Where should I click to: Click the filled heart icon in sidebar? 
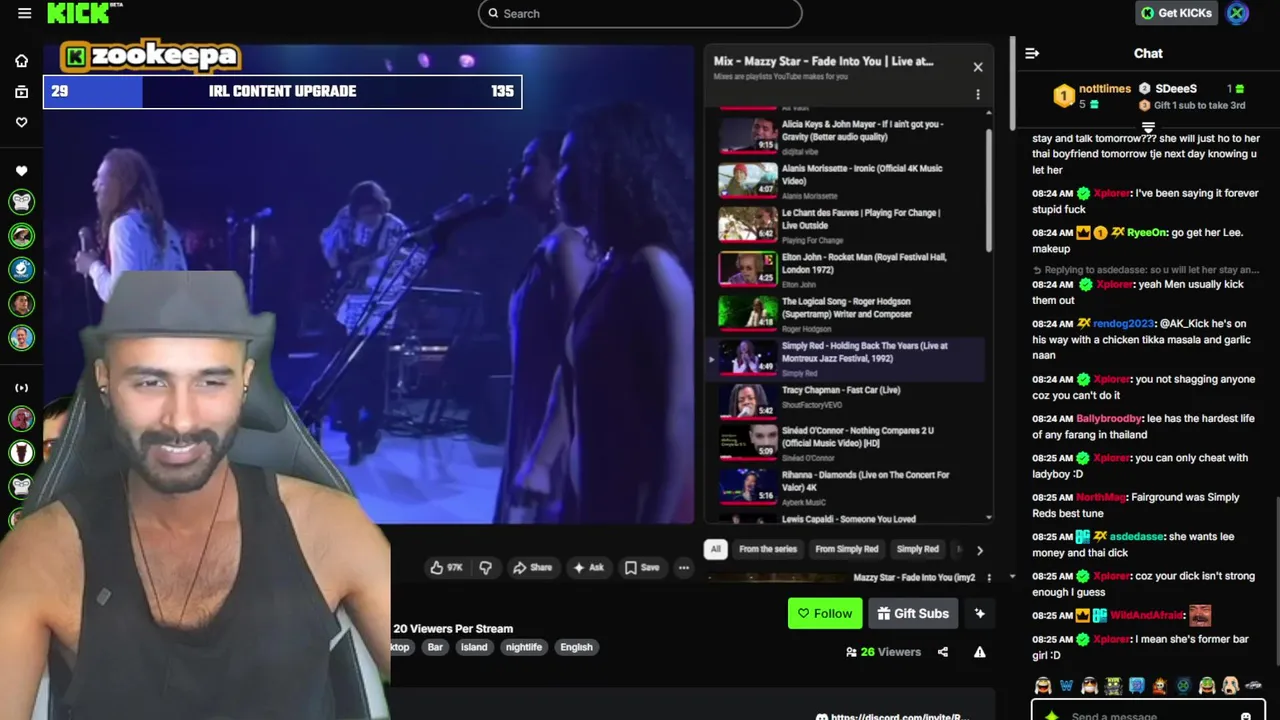[x=21, y=171]
